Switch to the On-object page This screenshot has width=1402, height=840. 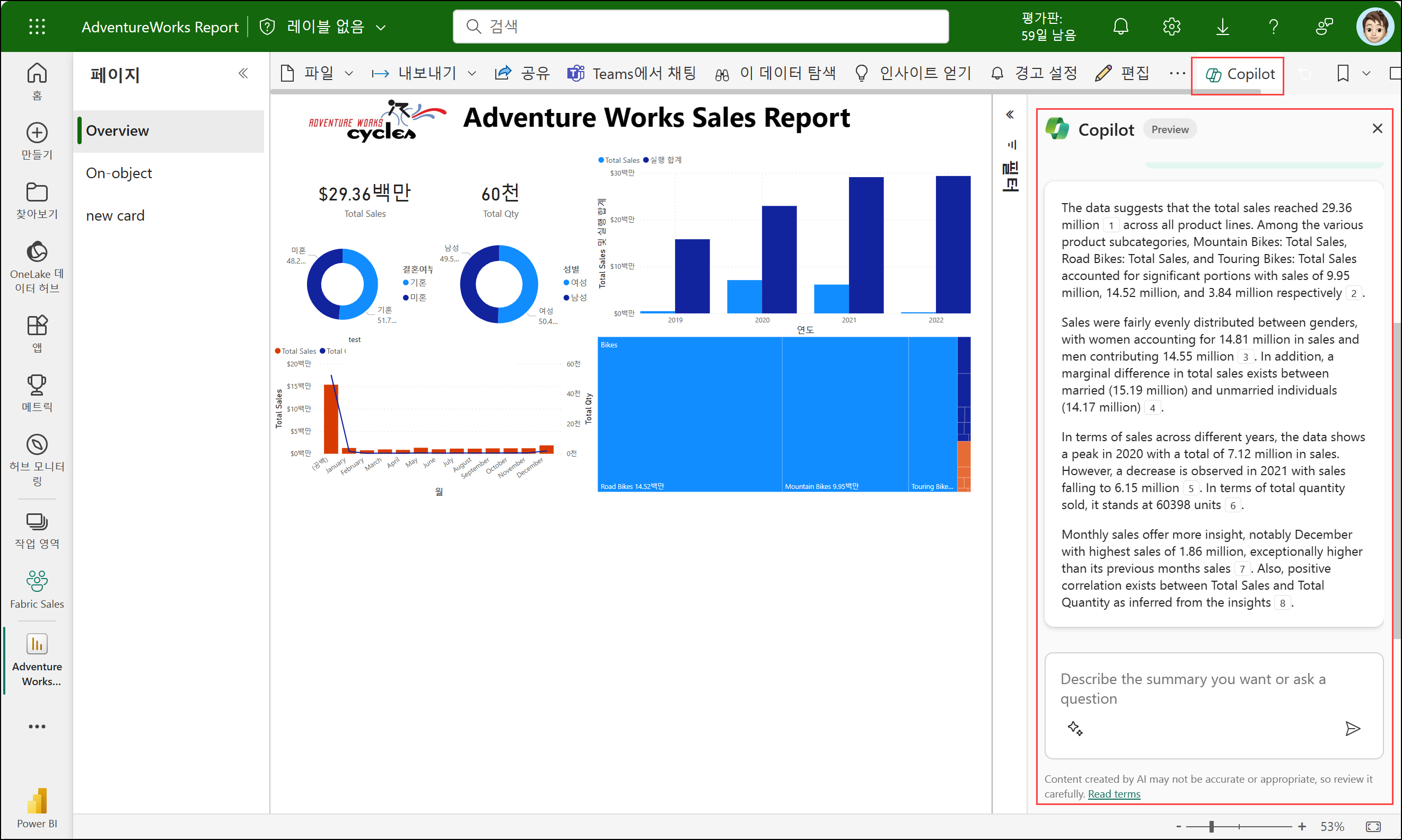pyautogui.click(x=119, y=173)
